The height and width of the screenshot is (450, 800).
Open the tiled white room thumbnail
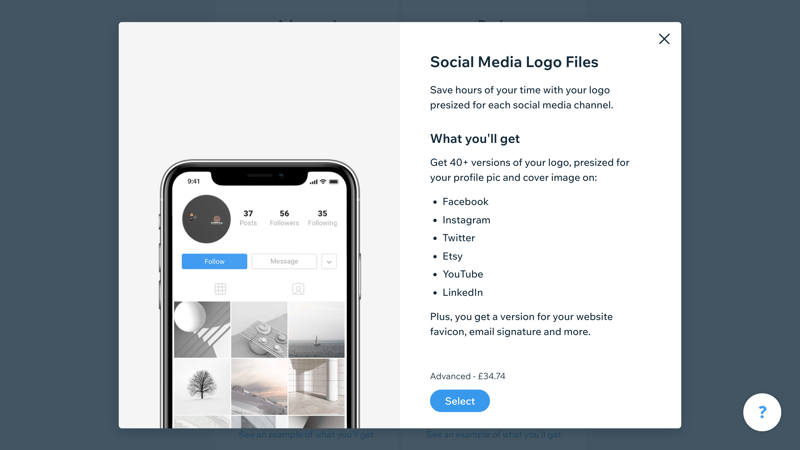click(x=316, y=387)
